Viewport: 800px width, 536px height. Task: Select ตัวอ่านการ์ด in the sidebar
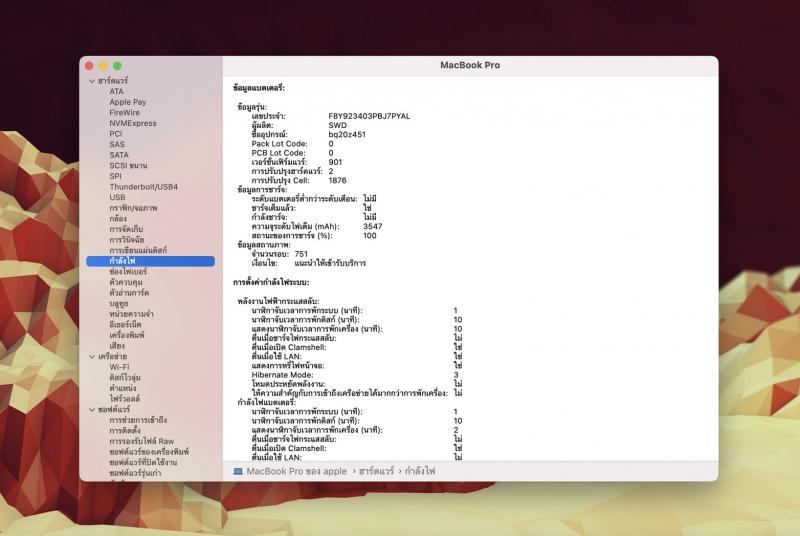[129, 293]
